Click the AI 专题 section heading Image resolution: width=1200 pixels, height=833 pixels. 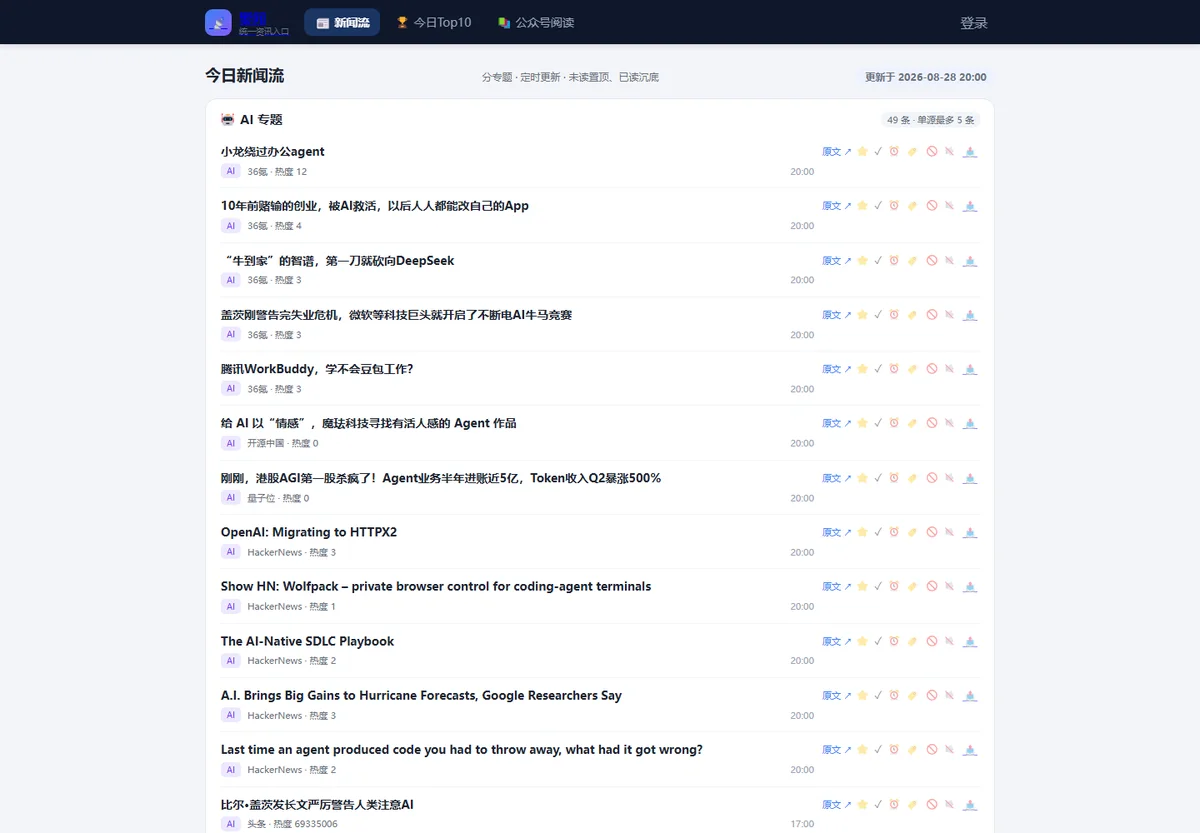[x=252, y=119]
